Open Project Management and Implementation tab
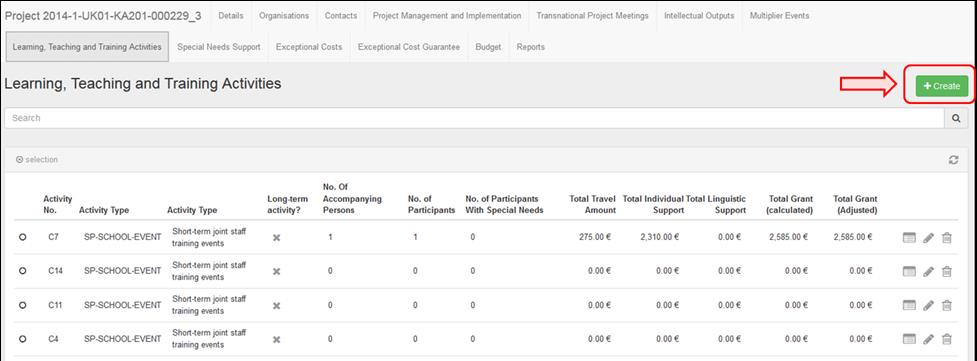977x361 pixels. point(447,16)
